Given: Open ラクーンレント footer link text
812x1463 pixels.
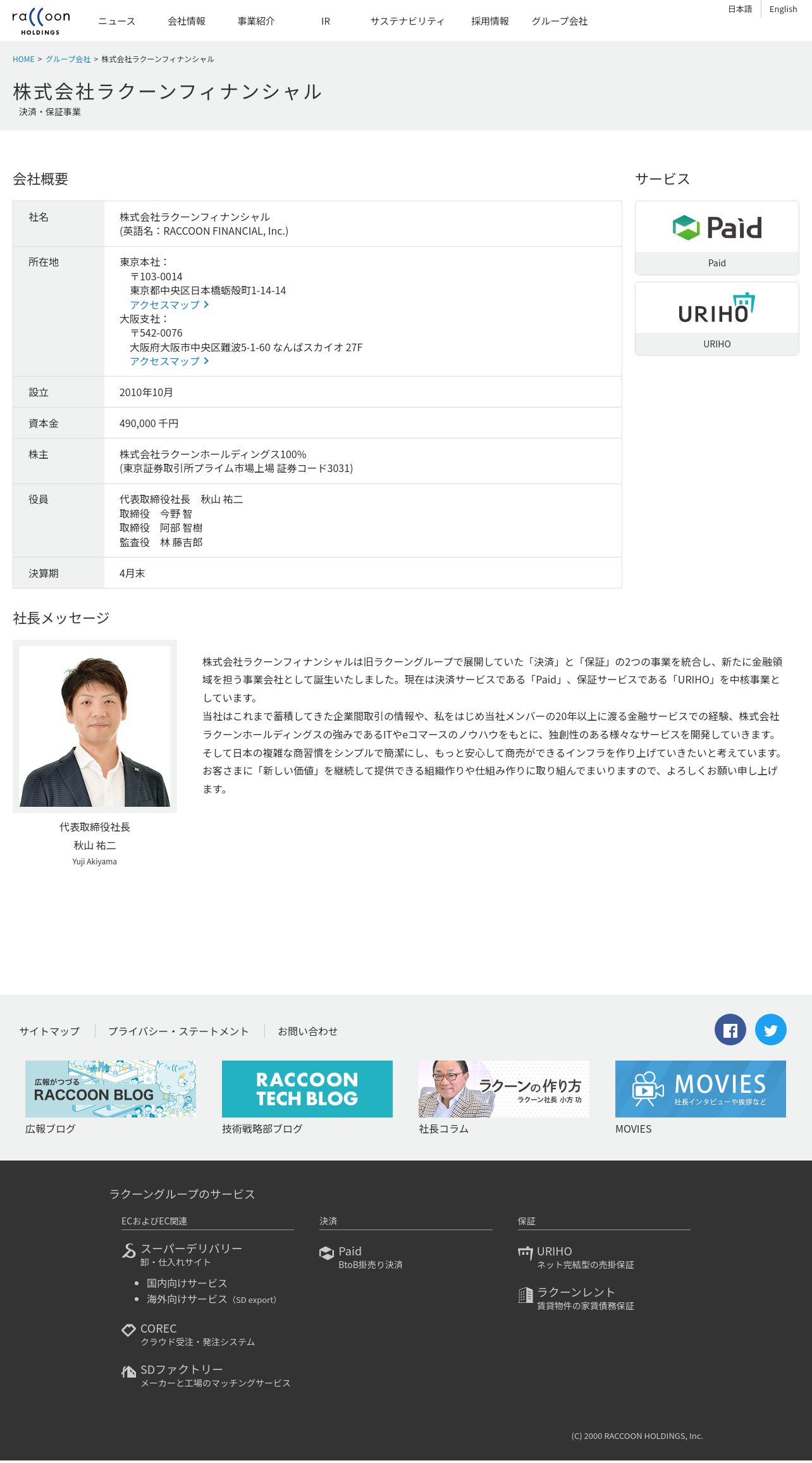Looking at the screenshot, I should coord(576,1292).
